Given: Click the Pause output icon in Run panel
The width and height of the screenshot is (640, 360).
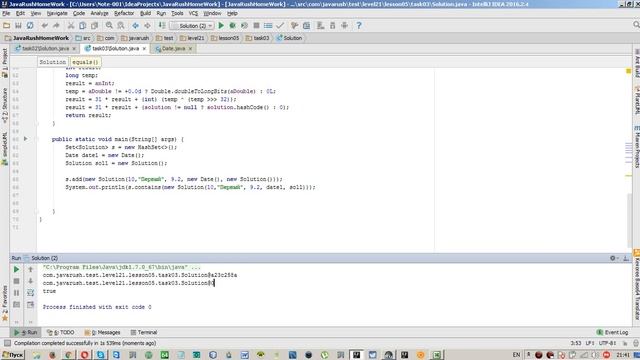Looking at the screenshot, I should pos(16,293).
